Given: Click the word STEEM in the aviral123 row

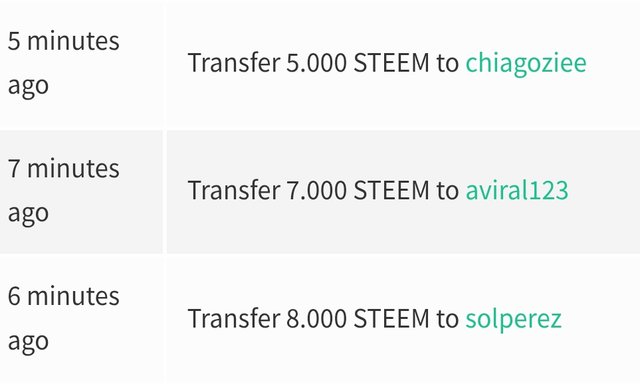Looking at the screenshot, I should pos(391,191).
